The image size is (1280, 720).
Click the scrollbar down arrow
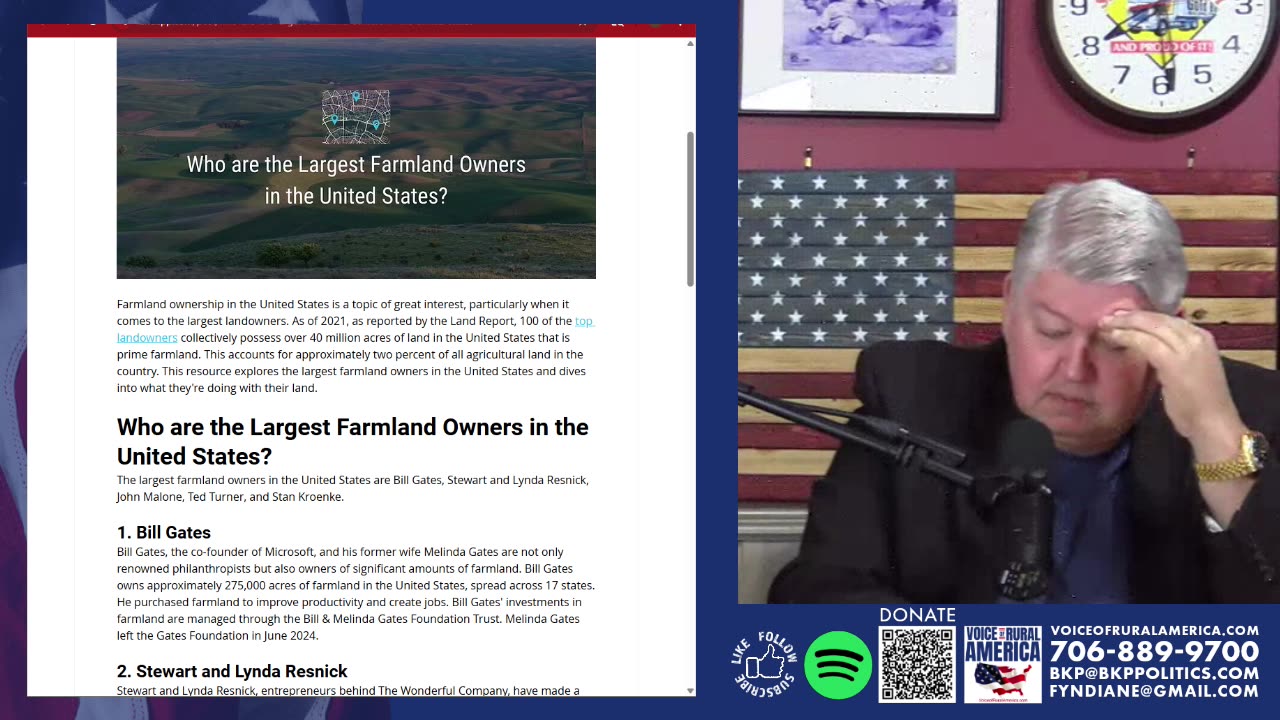point(689,690)
